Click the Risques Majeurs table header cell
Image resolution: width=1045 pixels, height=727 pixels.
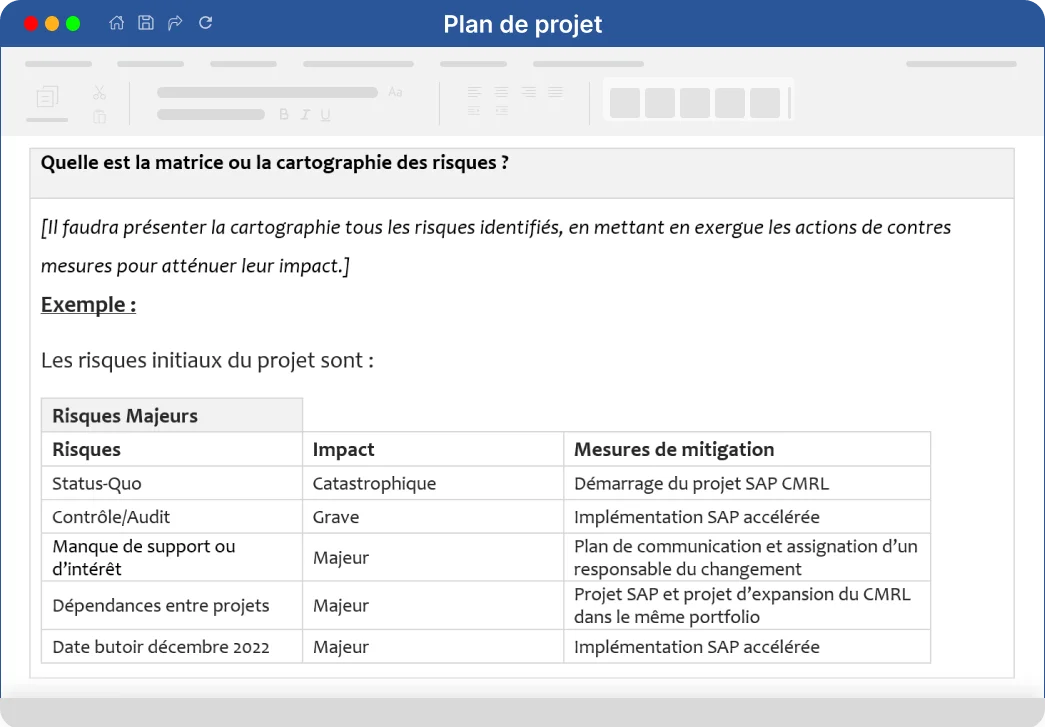124,415
